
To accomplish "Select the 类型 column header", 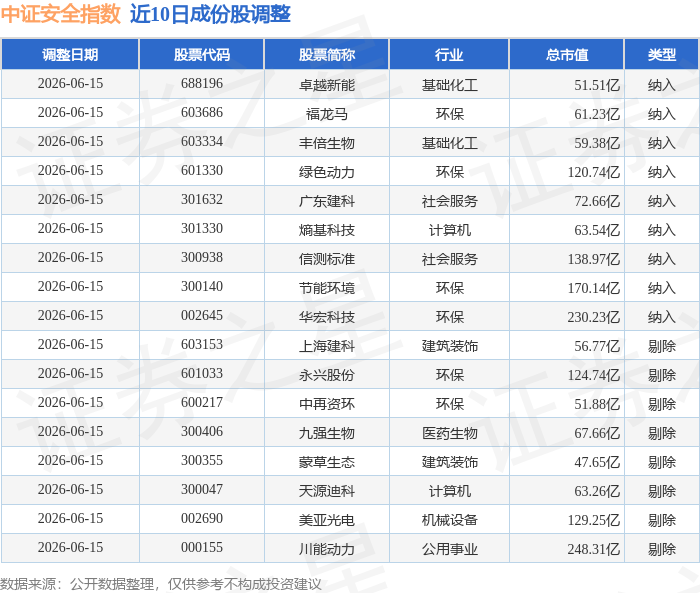I will coord(662,54).
